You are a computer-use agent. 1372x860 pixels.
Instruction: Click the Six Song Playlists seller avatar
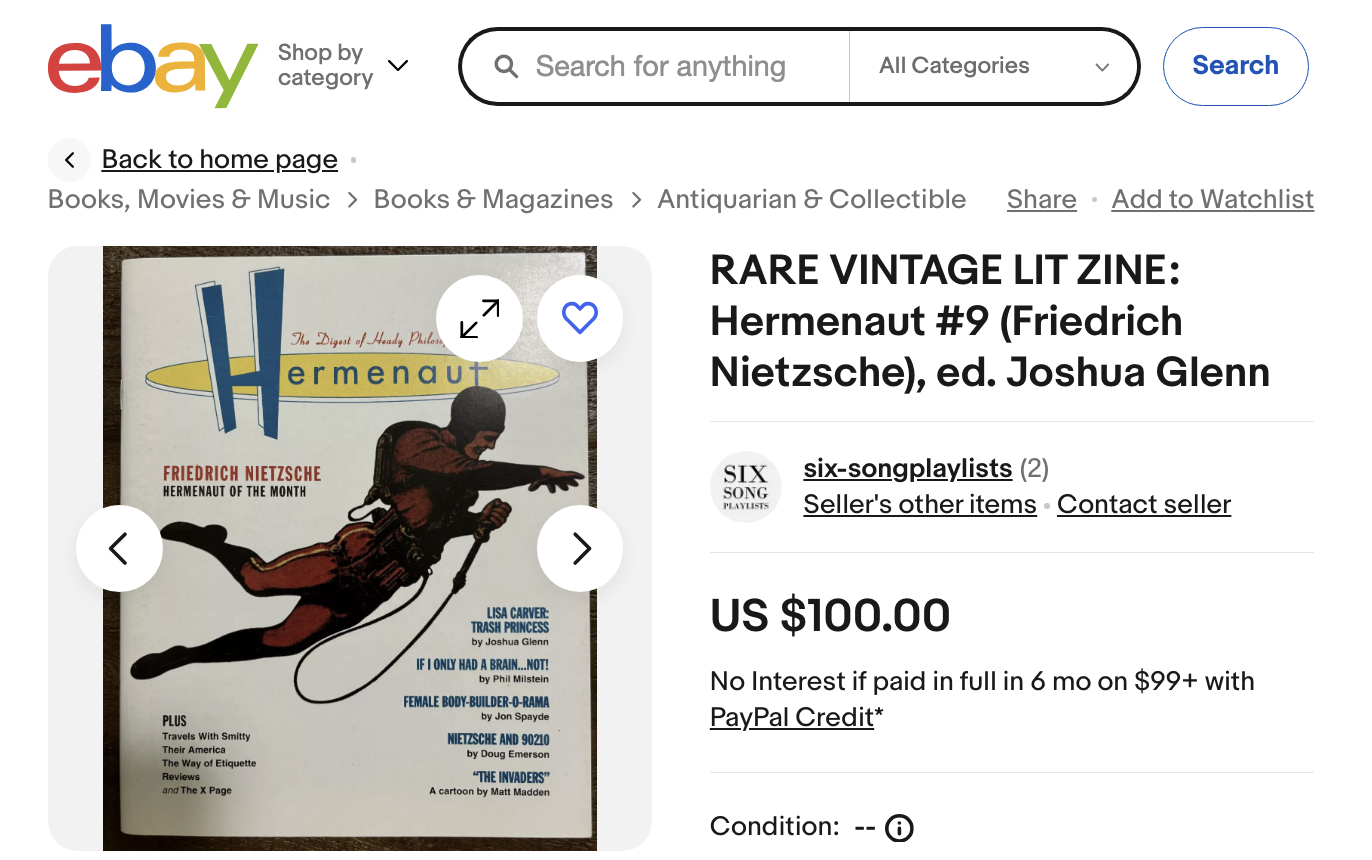click(745, 487)
